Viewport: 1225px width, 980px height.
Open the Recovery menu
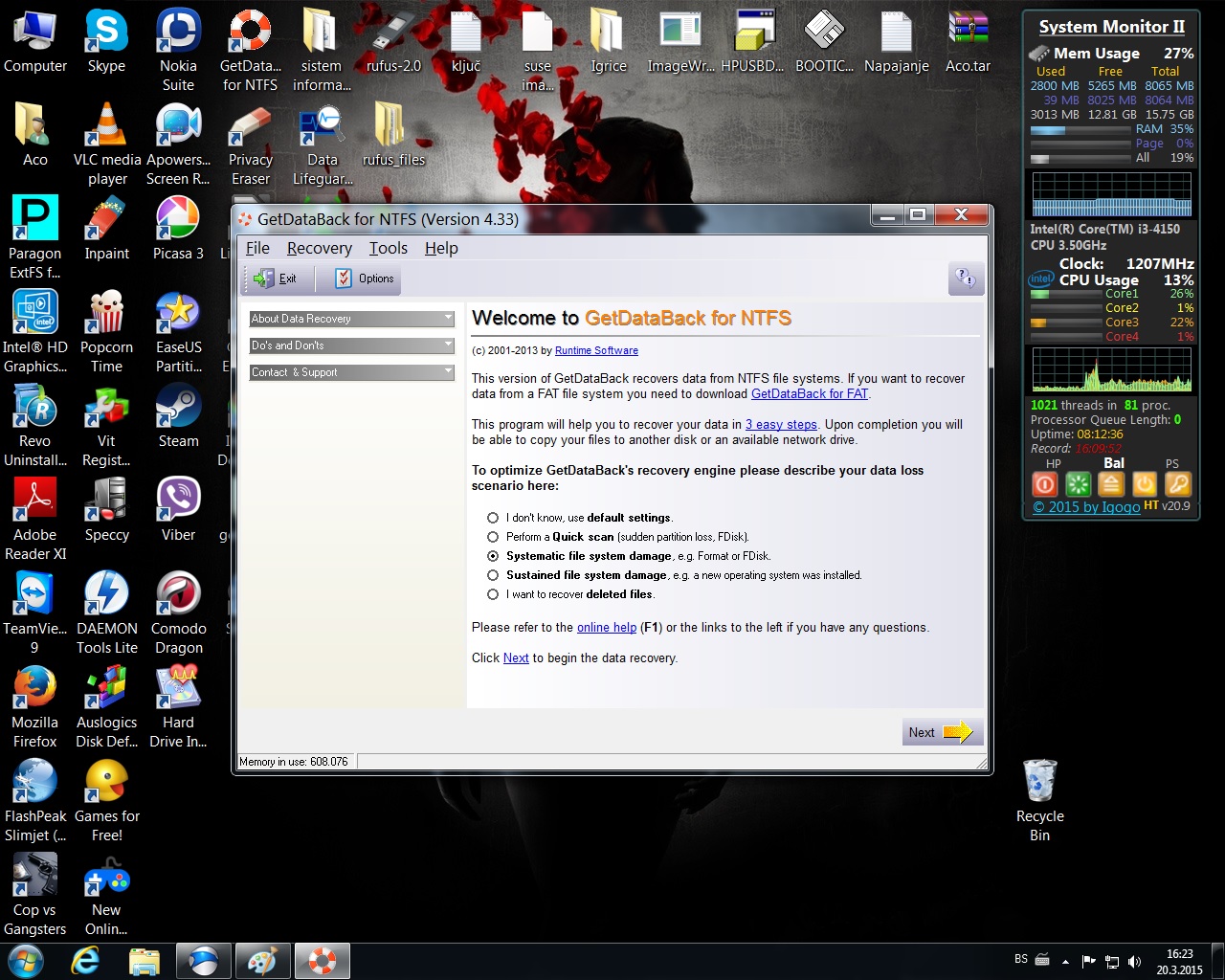coord(319,248)
